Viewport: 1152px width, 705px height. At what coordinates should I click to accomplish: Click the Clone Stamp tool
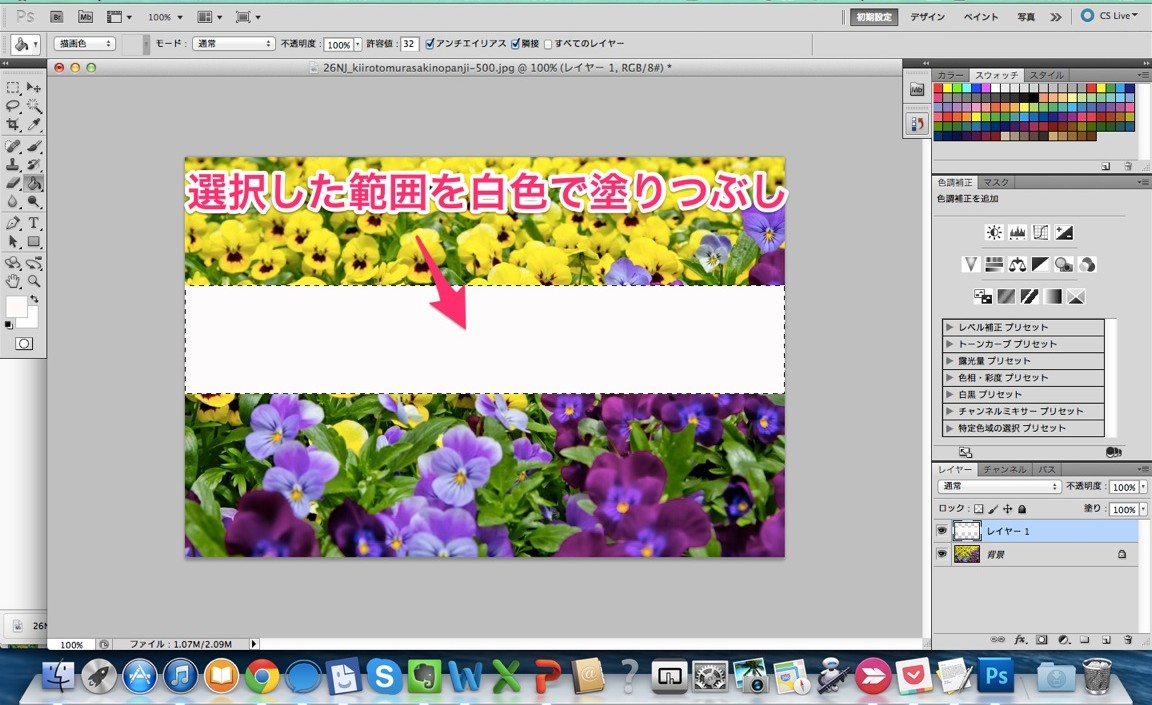click(13, 164)
